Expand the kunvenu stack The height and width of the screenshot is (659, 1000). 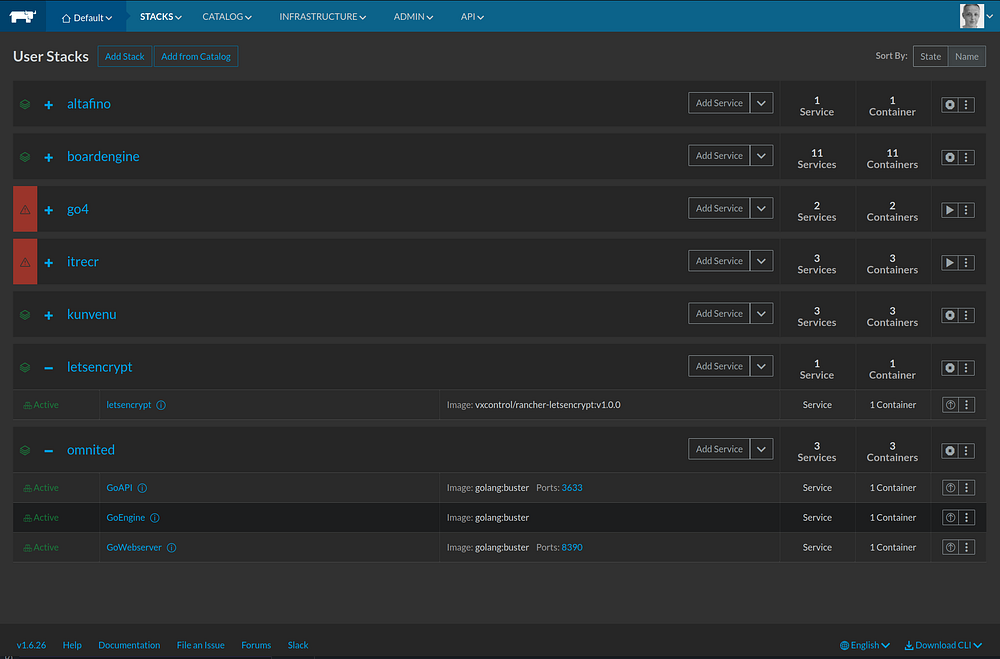point(48,315)
